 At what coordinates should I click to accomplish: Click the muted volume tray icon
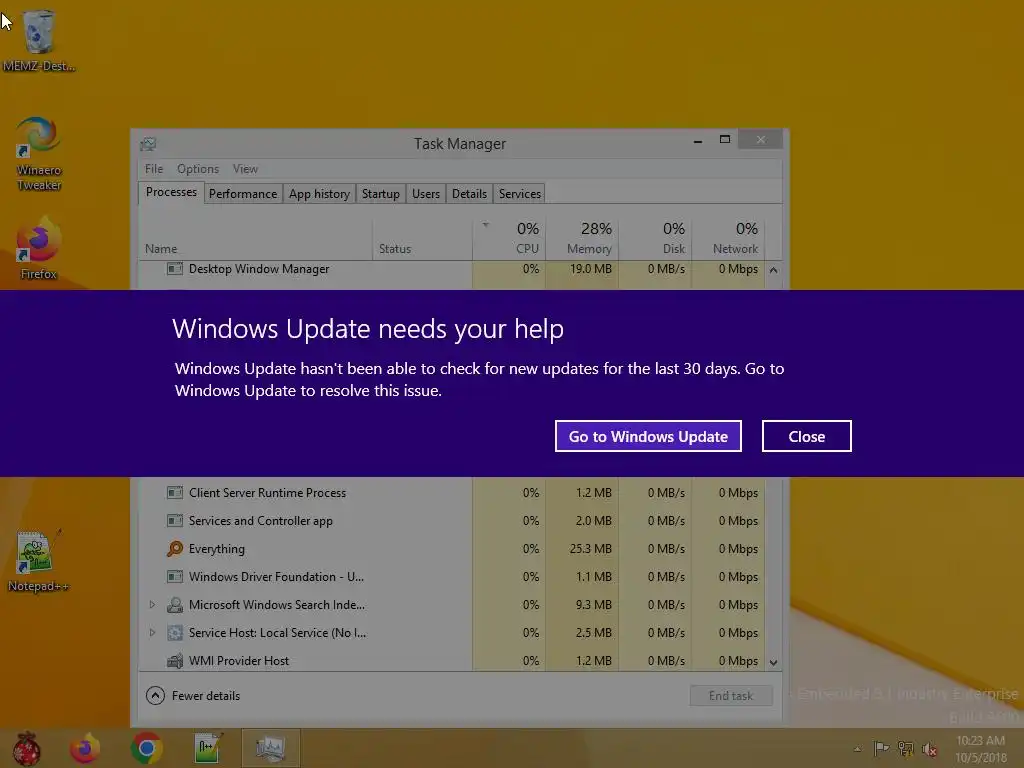pyautogui.click(x=929, y=749)
